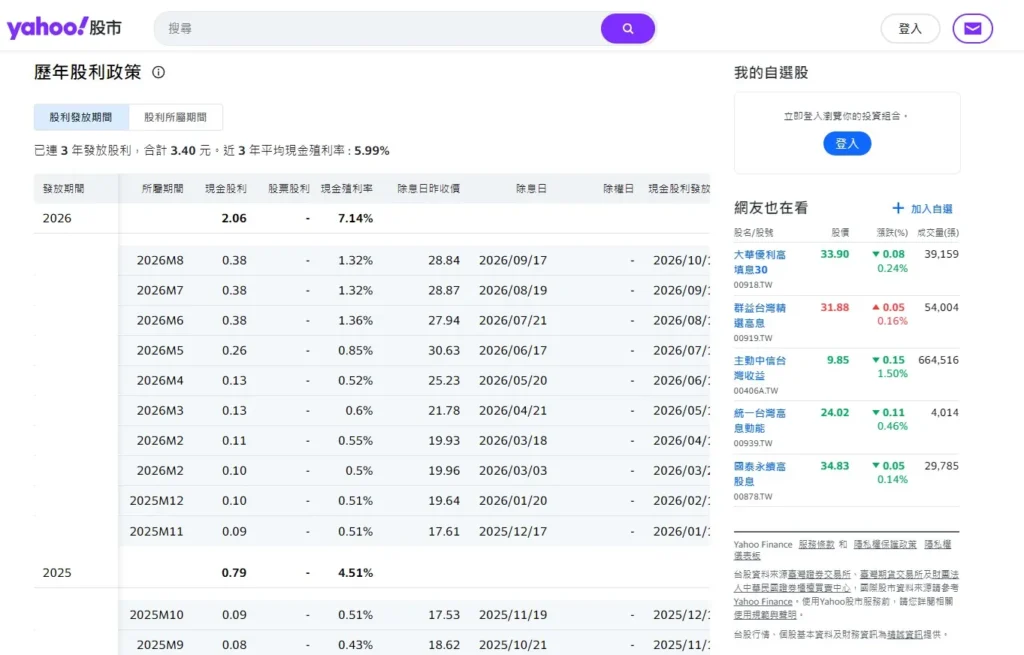Viewport: 1024px width, 655px height.
Task: Click the 2026M7 period cell
Action: pos(160,291)
